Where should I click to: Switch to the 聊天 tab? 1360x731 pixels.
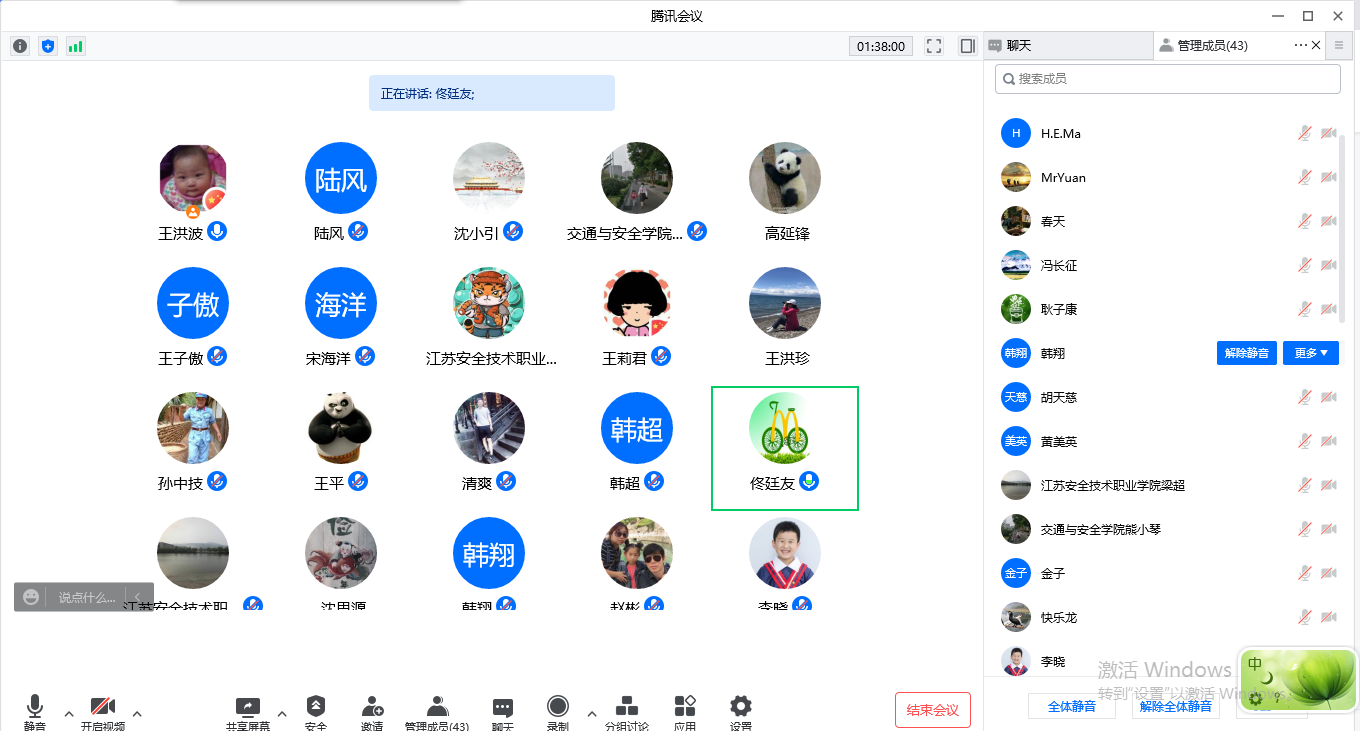click(1067, 45)
